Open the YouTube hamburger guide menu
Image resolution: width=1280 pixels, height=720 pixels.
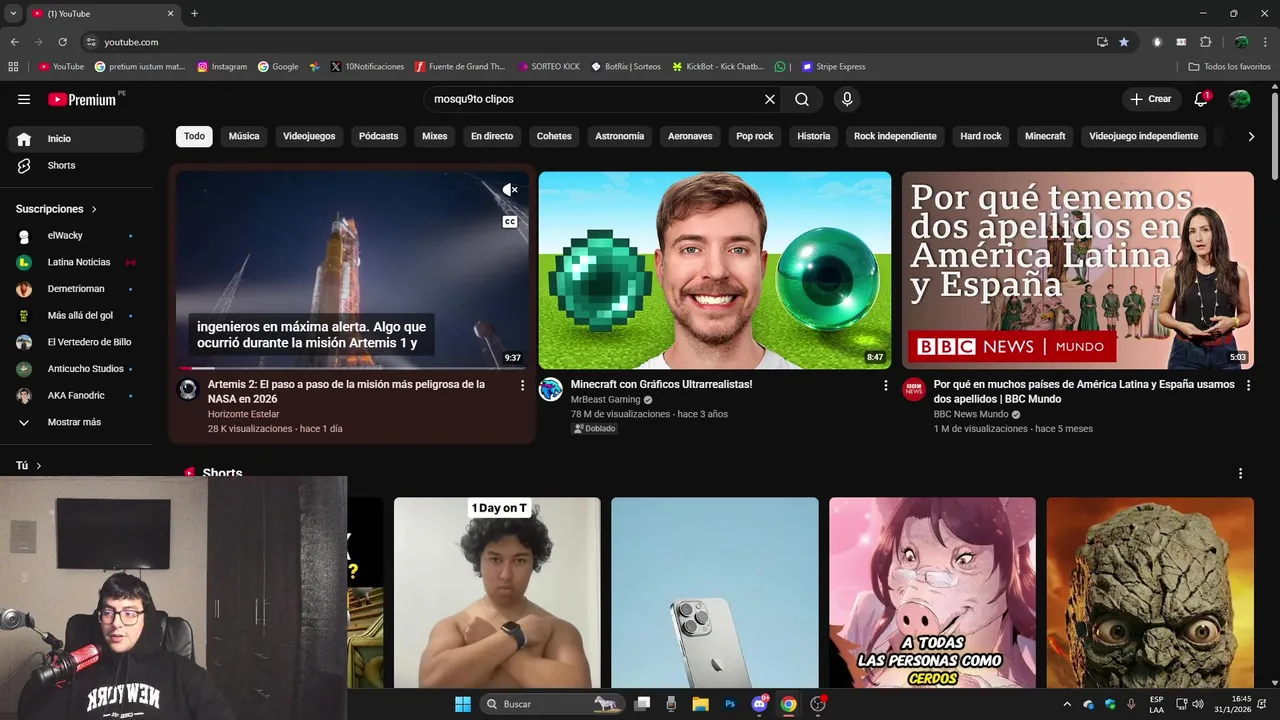point(24,99)
